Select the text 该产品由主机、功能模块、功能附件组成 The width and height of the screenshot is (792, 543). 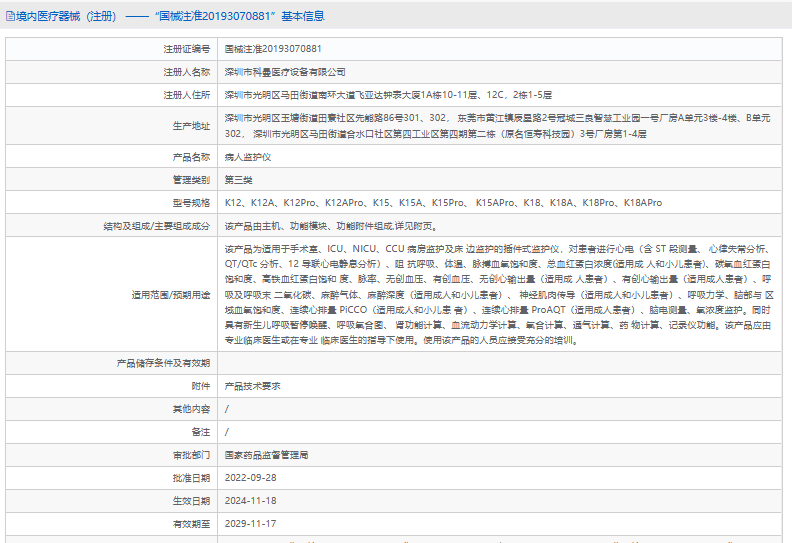tap(331, 226)
